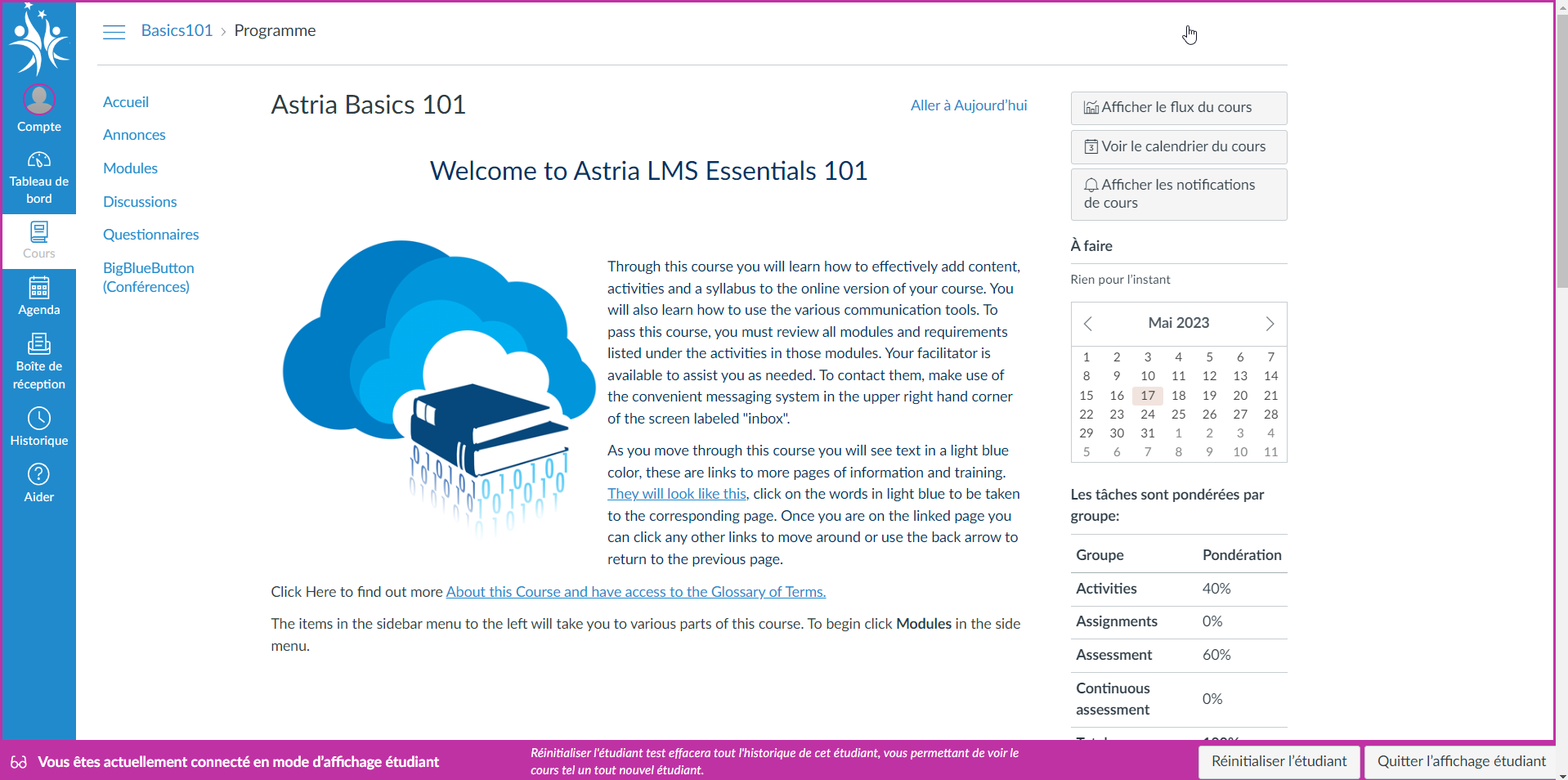Click Voir le calendrier du cours
This screenshot has width=1568, height=780.
pos(1179,147)
